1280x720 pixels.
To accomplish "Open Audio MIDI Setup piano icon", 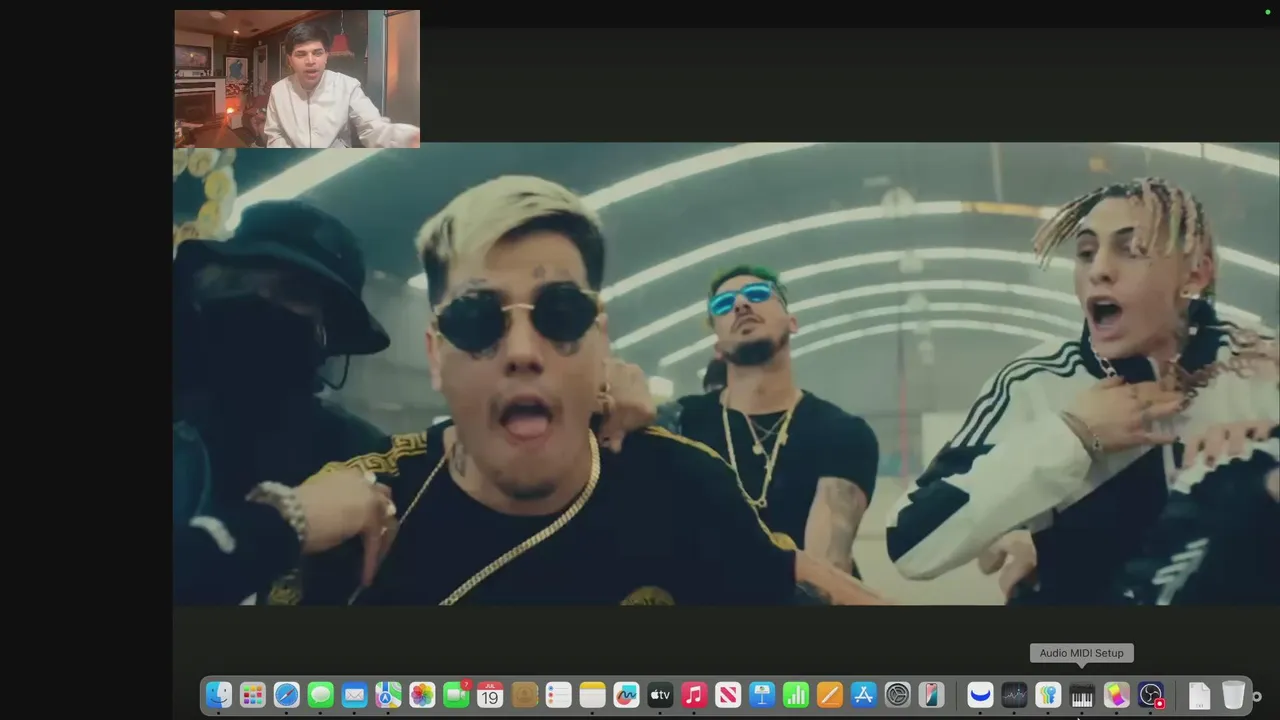I will point(1082,695).
